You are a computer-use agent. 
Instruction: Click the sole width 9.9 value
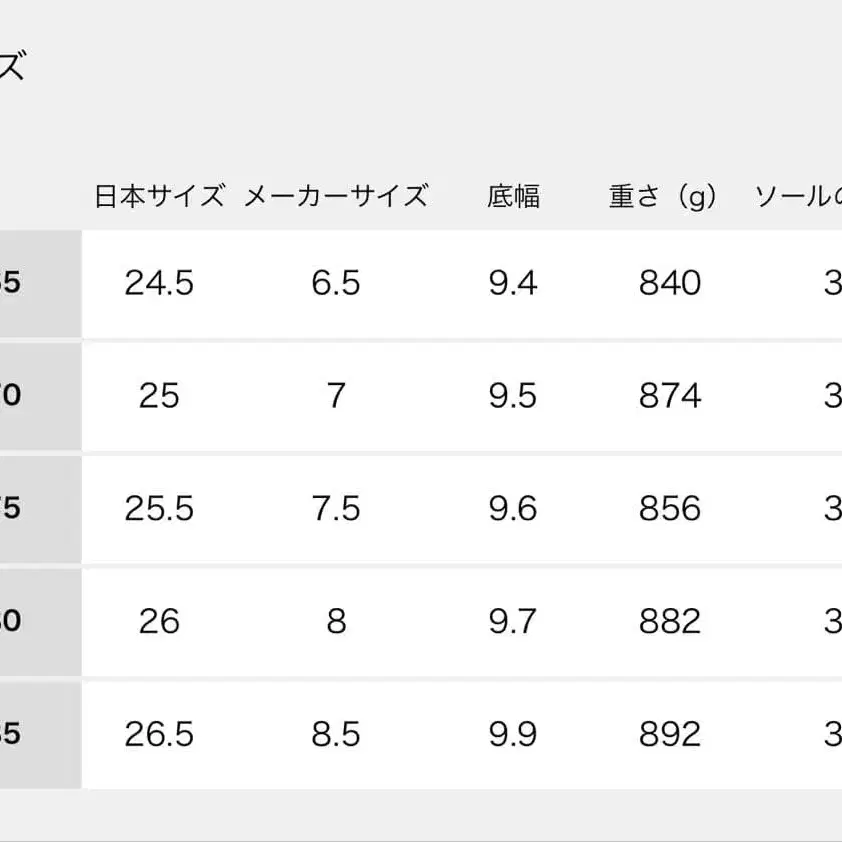coord(513,734)
